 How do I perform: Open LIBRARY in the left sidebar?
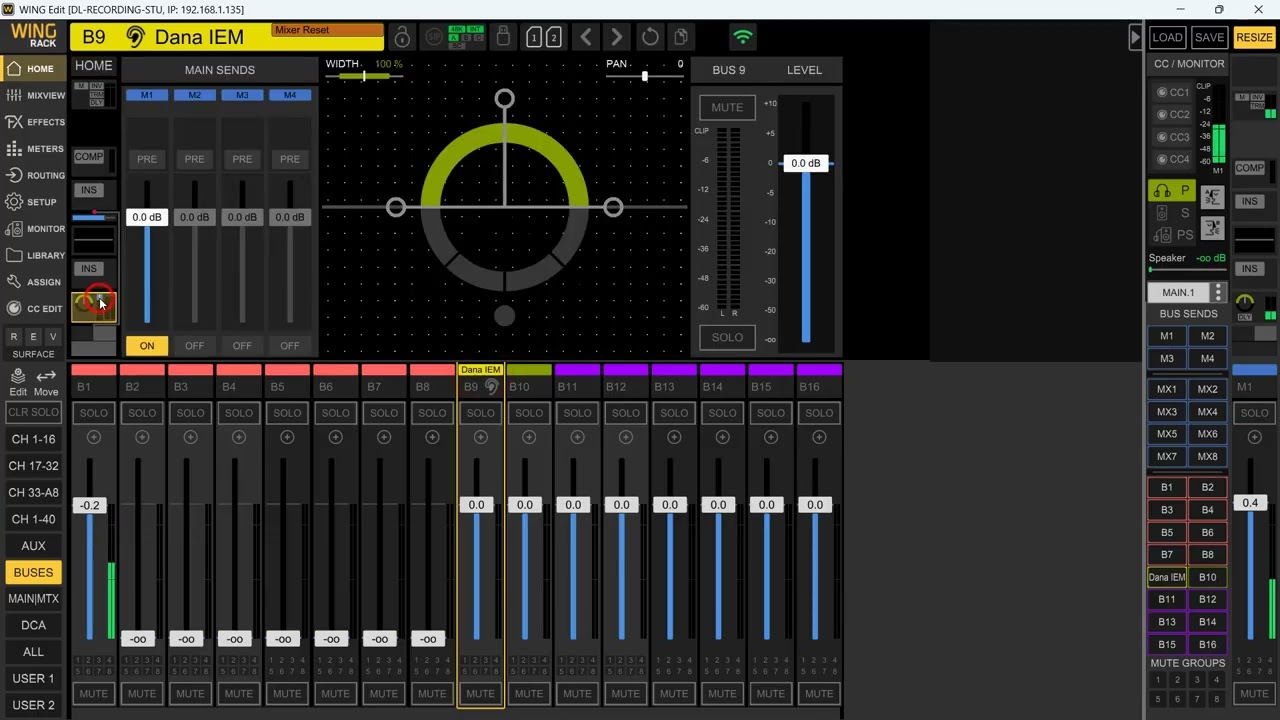tap(33, 255)
